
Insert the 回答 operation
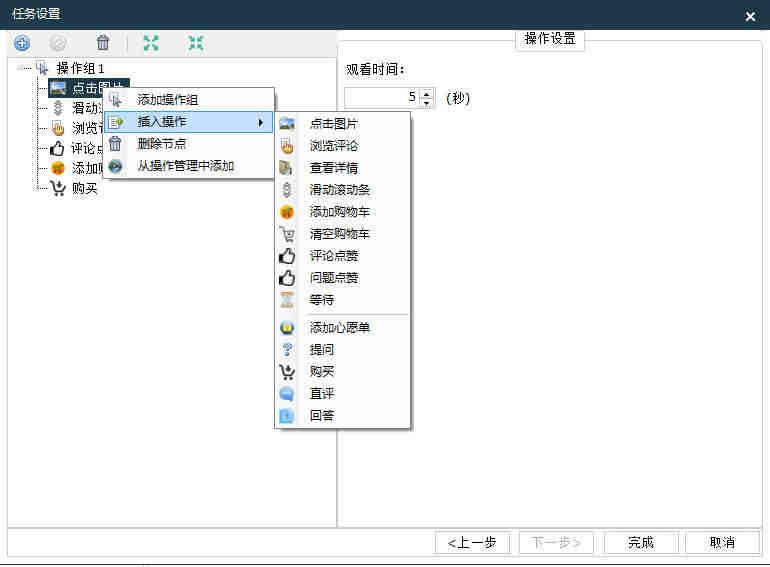[342, 416]
